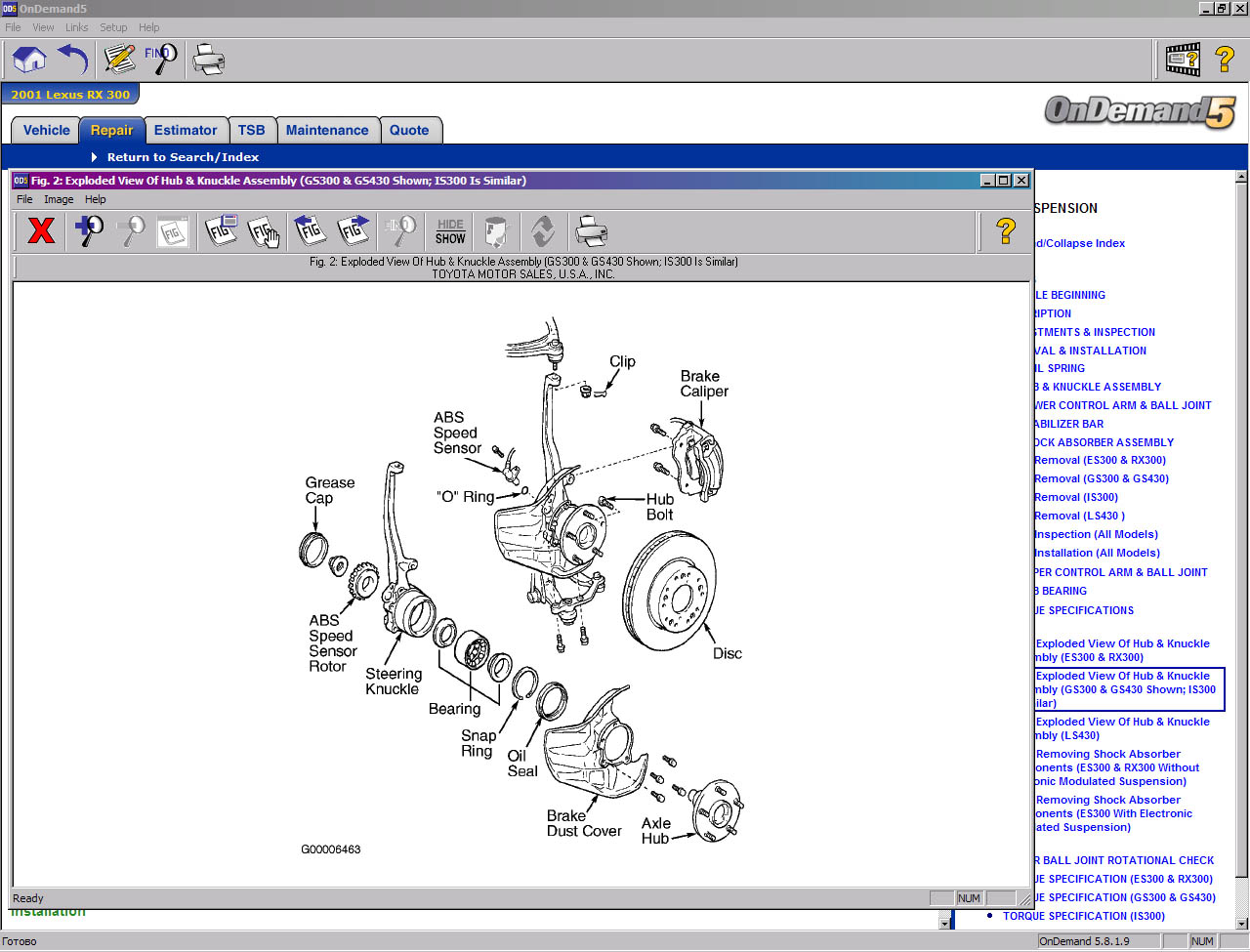This screenshot has width=1250, height=952.
Task: Print the exploded view figure
Action: (591, 231)
